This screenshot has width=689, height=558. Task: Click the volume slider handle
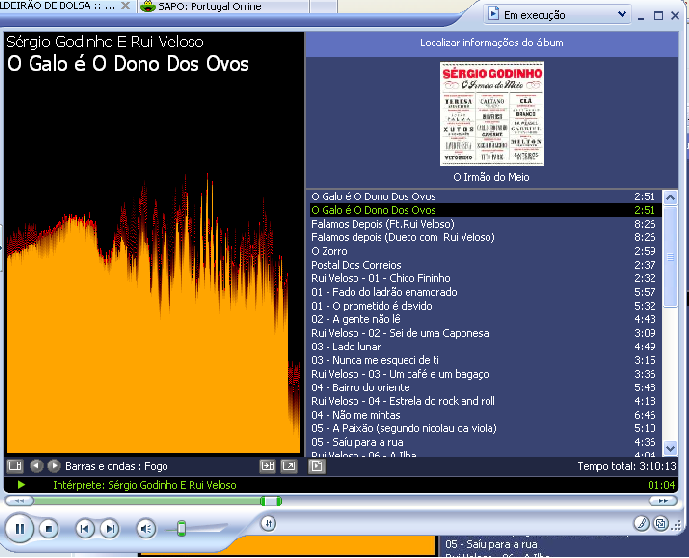181,528
